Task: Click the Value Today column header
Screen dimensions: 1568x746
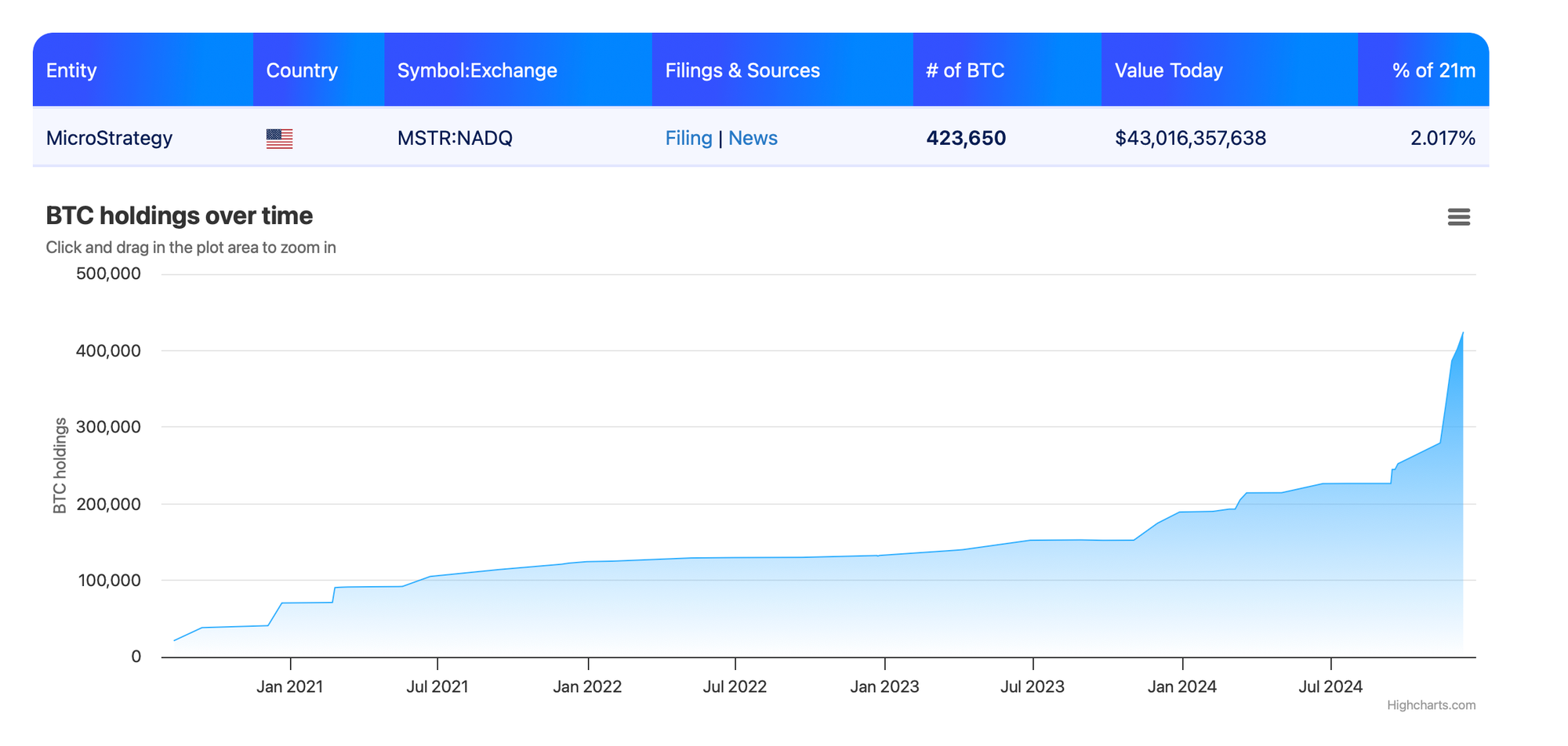Action: pos(1168,71)
